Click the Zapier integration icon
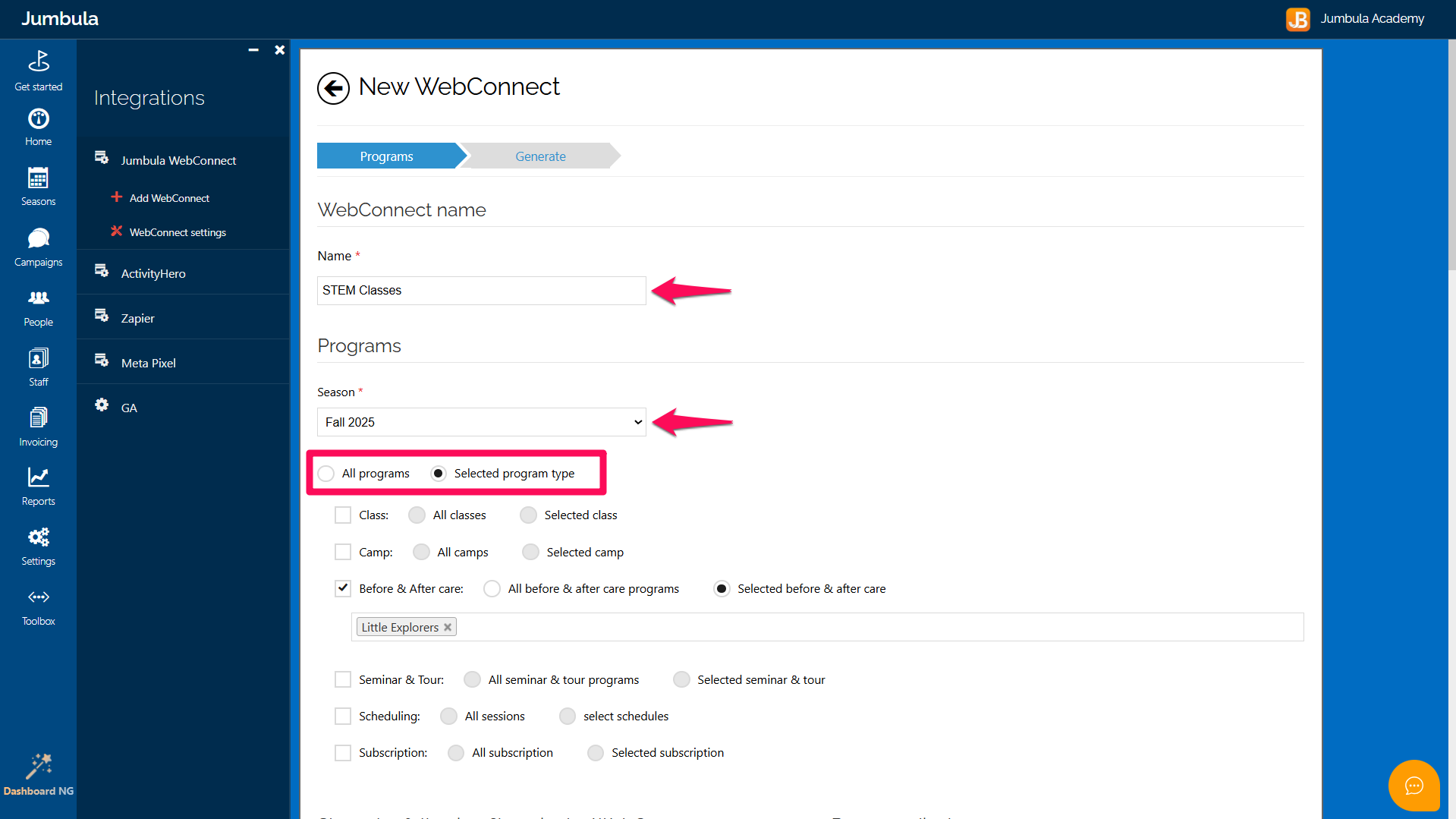This screenshot has height=819, width=1456. coord(102,315)
